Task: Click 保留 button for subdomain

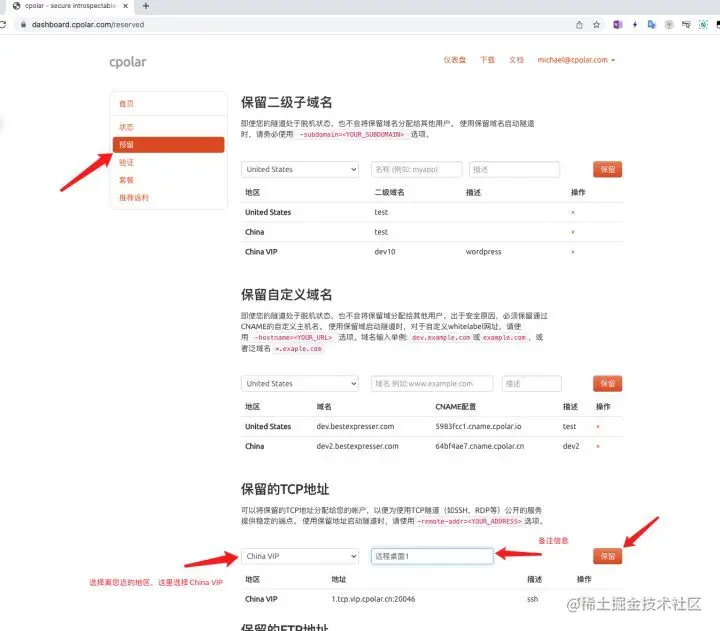Action: coord(608,169)
